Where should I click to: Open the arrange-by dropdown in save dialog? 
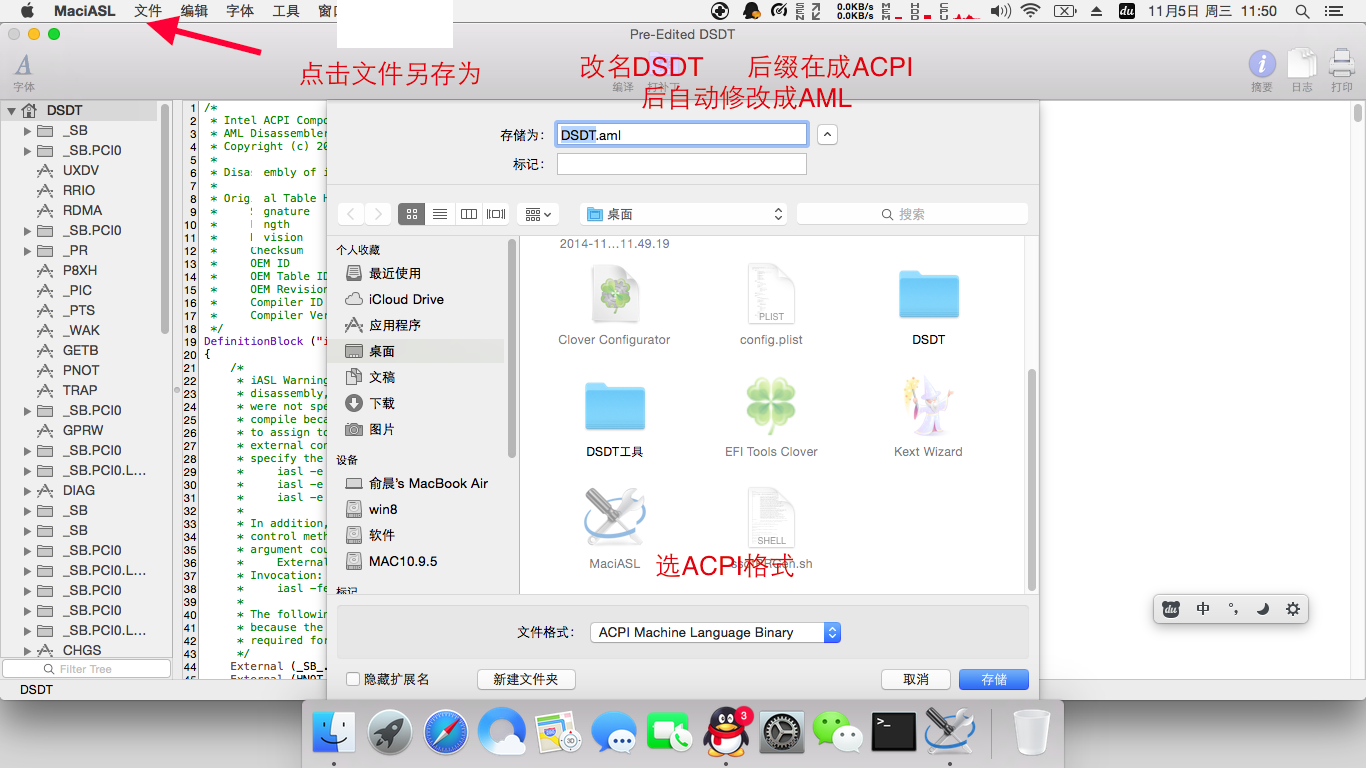[x=538, y=214]
